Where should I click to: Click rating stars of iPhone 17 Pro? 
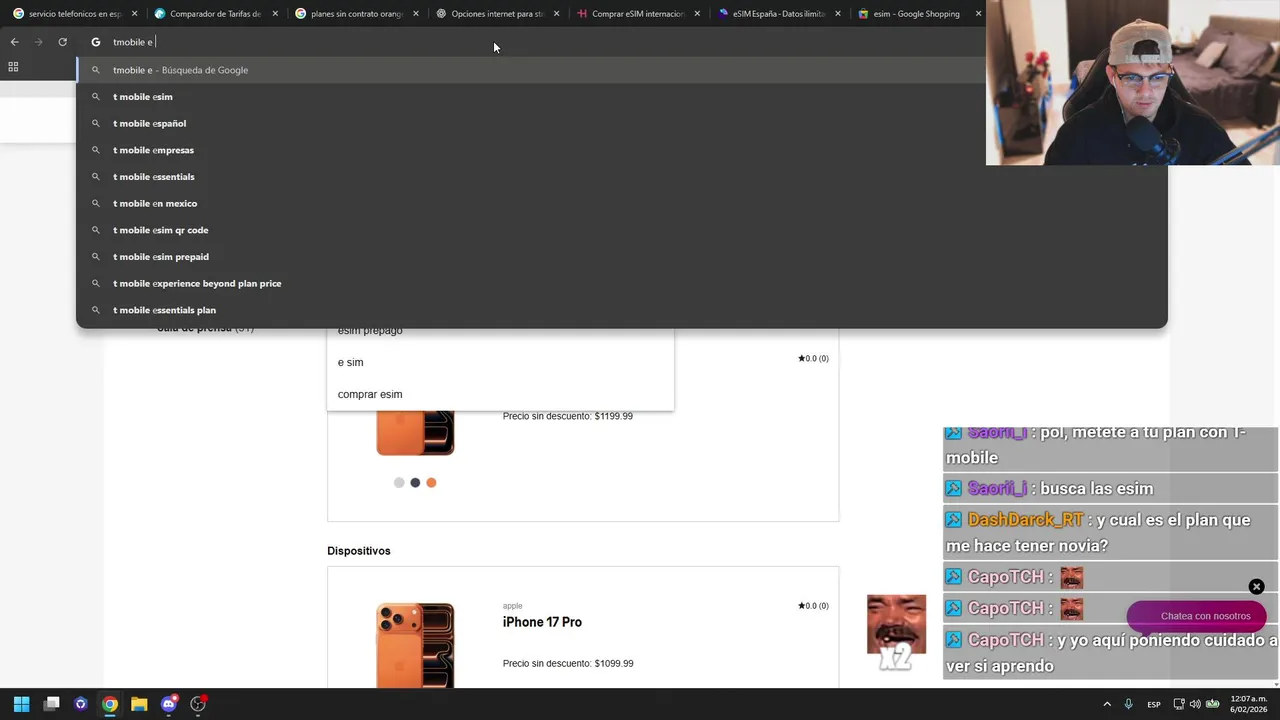pyautogui.click(x=813, y=606)
